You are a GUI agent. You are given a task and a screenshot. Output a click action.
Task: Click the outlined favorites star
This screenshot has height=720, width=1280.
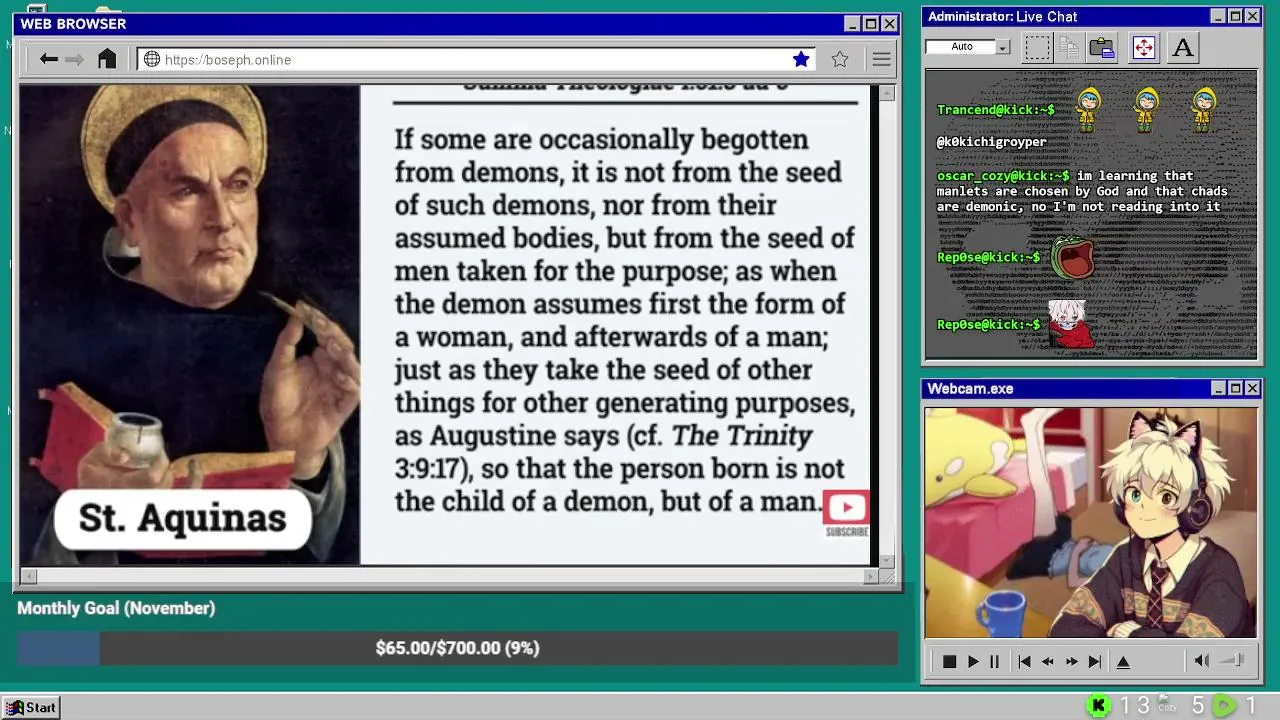[x=840, y=60]
